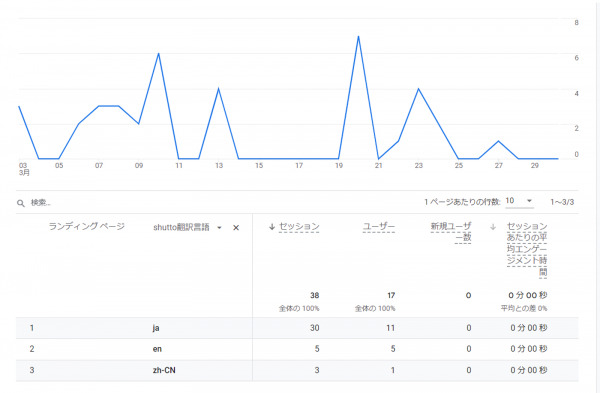This screenshot has height=393, width=600.
Task: Select the zh-CN language row
Action: (x=297, y=370)
